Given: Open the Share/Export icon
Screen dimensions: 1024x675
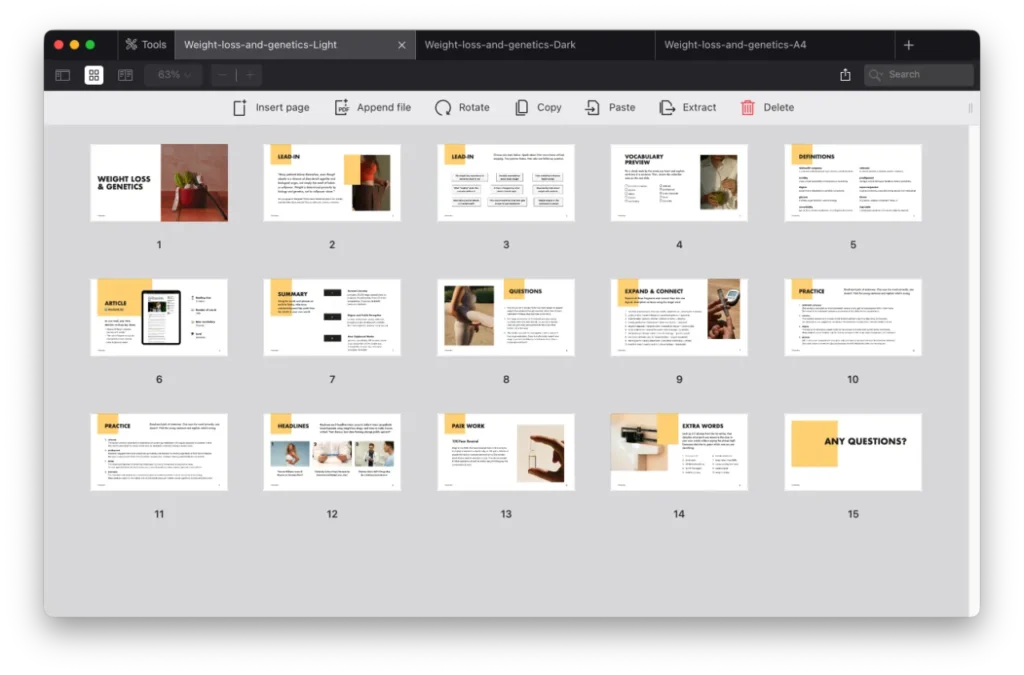Looking at the screenshot, I should point(843,74).
